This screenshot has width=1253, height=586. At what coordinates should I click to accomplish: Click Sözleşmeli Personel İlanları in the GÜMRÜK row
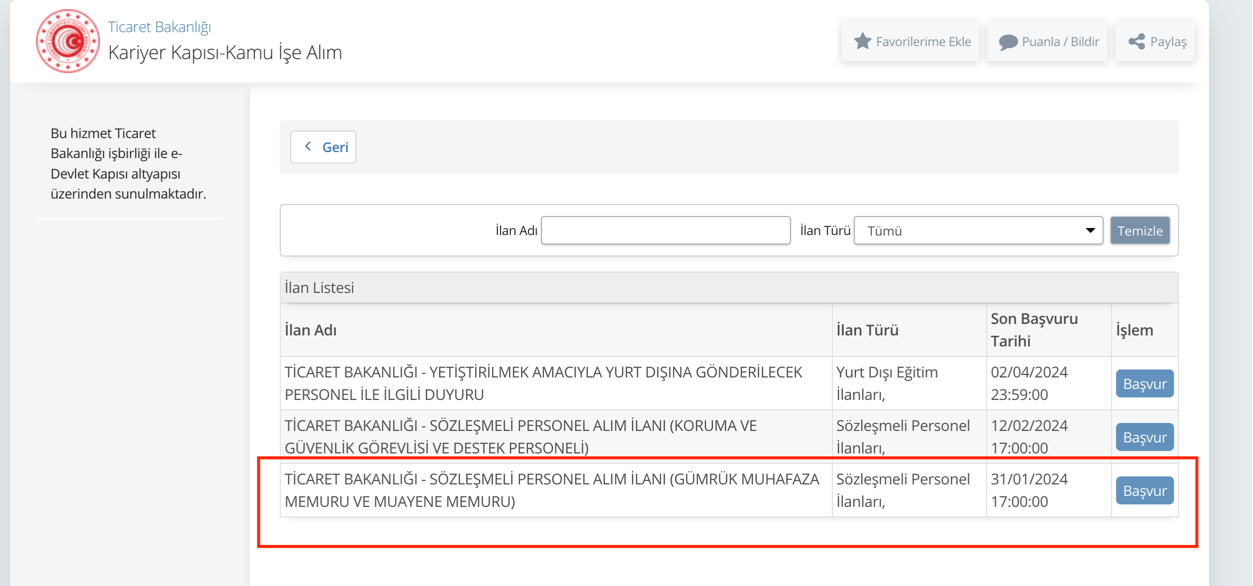(x=903, y=490)
